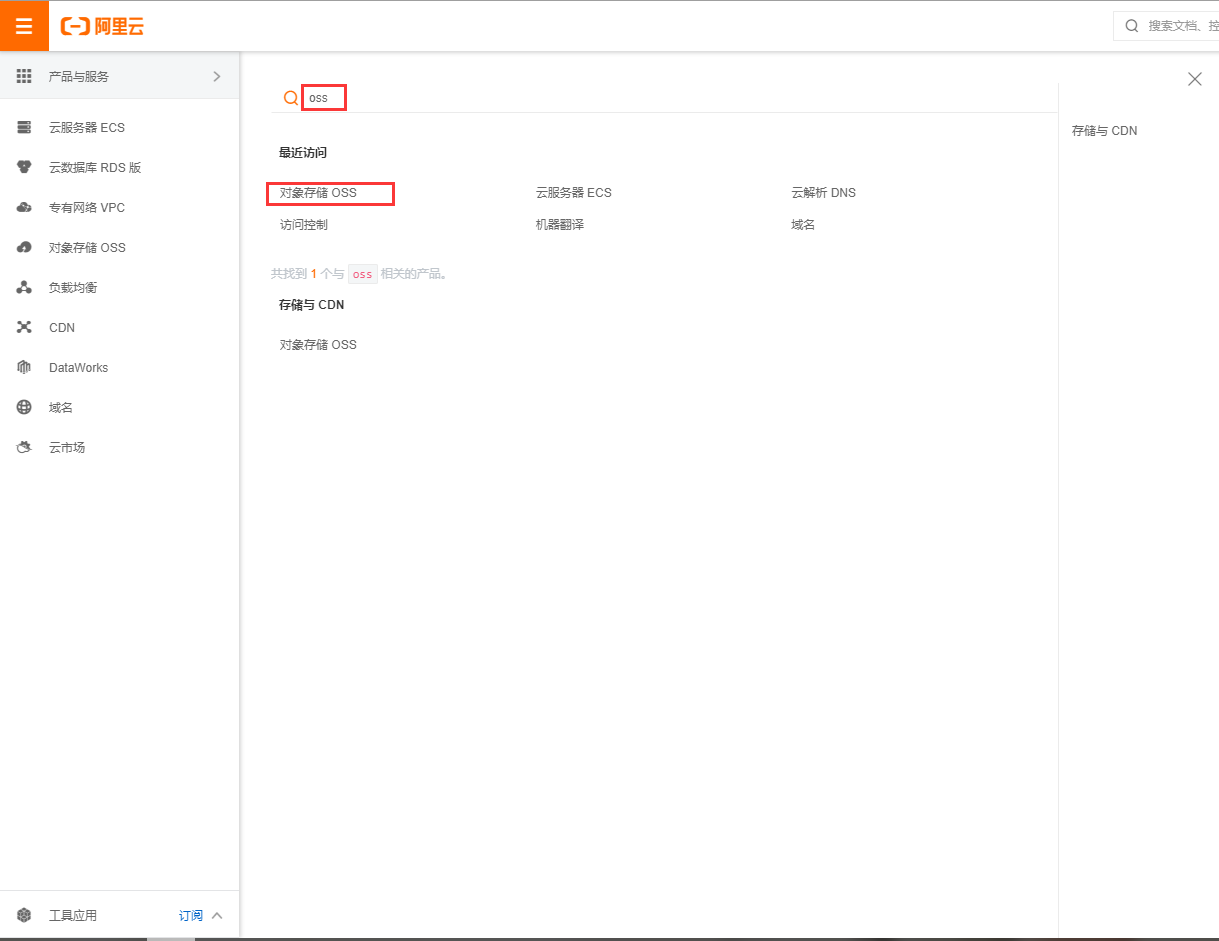1219x941 pixels.
Task: Switch to the 存储与 CDN category on right
Action: pos(1104,130)
